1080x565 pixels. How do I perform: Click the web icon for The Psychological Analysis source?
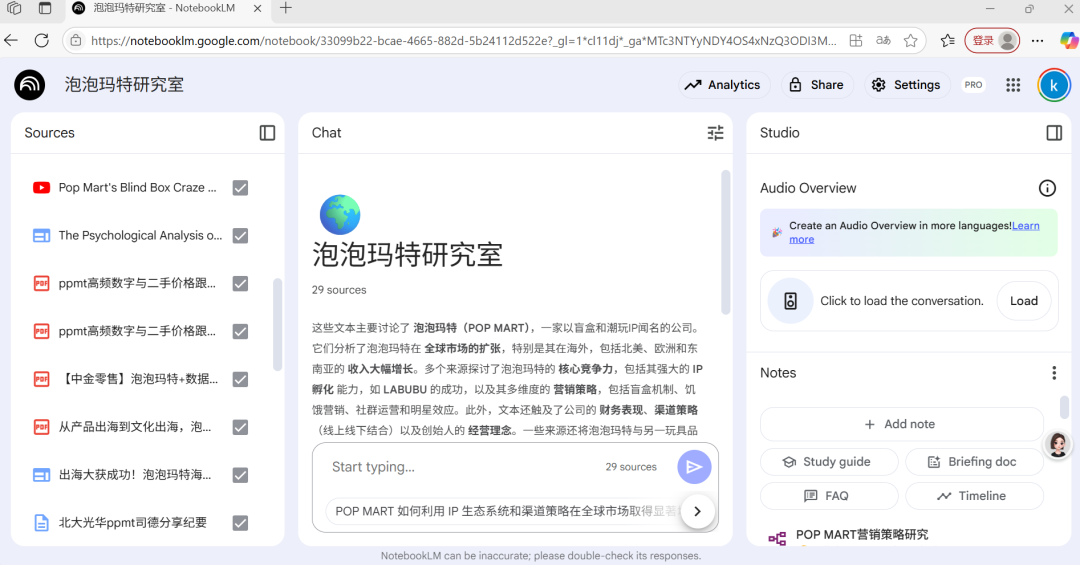(x=41, y=236)
